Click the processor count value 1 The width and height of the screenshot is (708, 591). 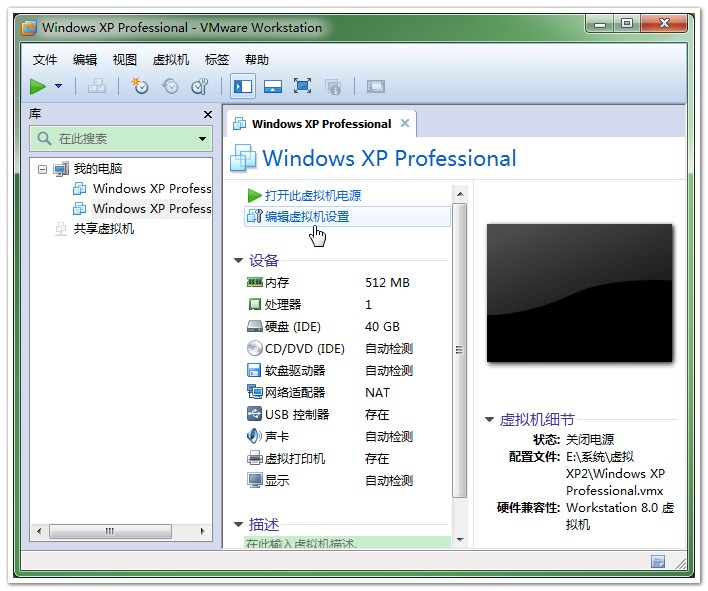click(x=368, y=305)
